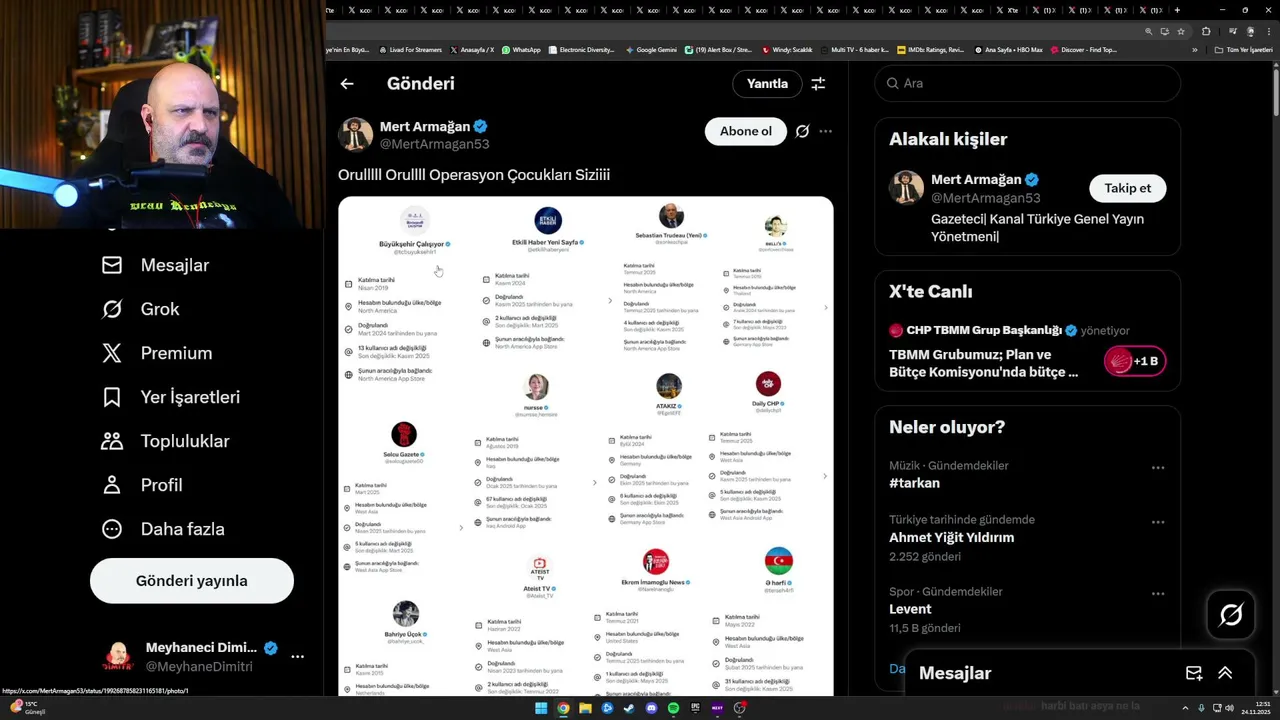Bookmark this page with the star icon
1280x720 pixels.
[x=1180, y=31]
